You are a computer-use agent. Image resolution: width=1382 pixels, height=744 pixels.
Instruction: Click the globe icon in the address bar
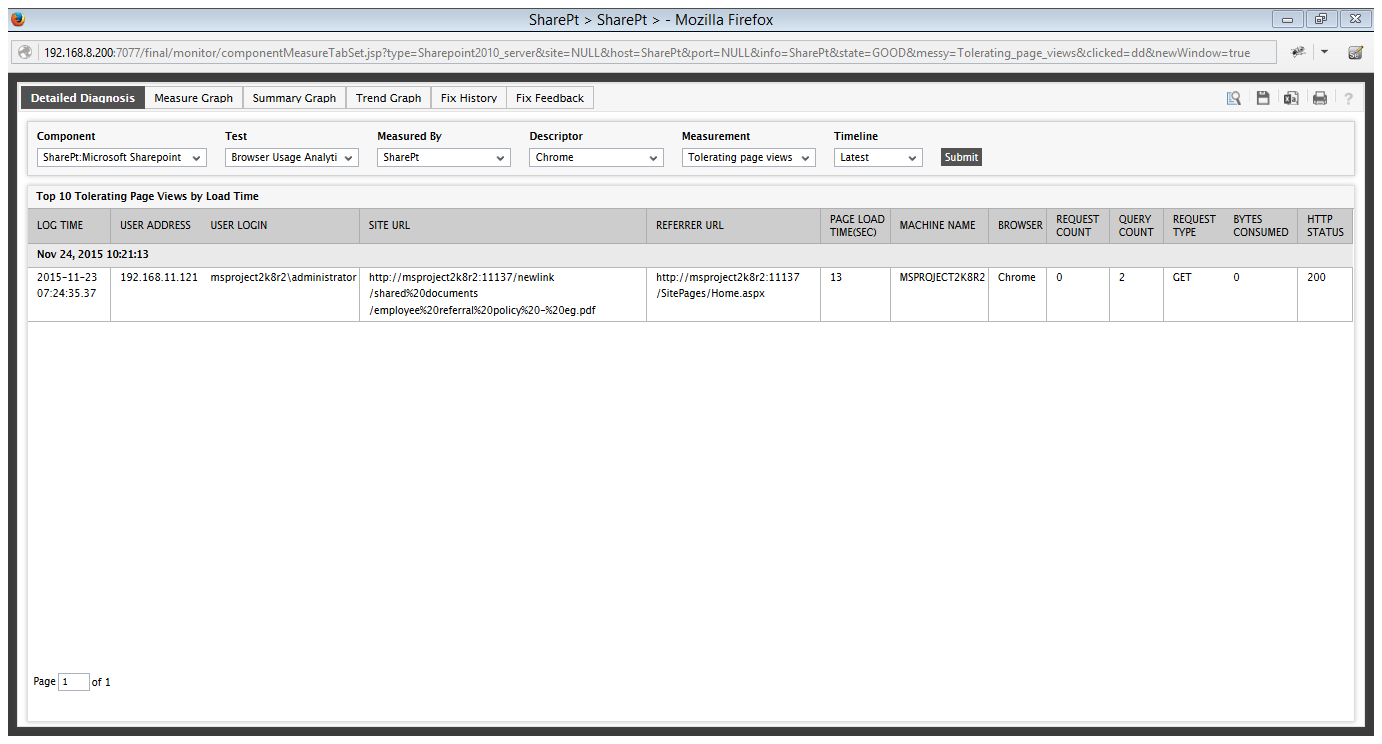26,52
